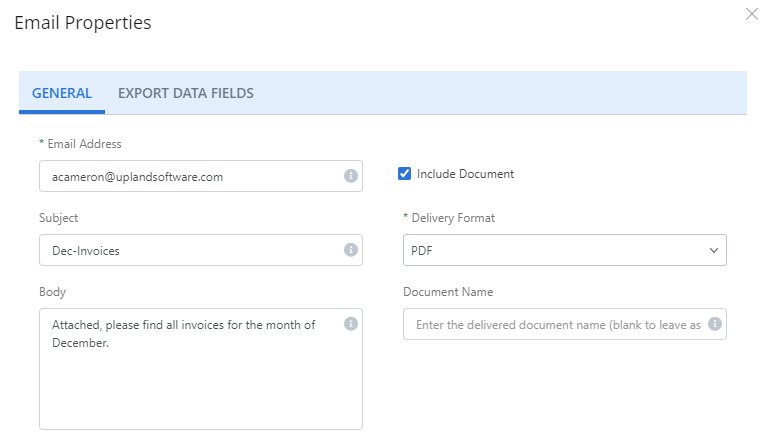Uncheck the Include Document checkbox

[x=405, y=174]
